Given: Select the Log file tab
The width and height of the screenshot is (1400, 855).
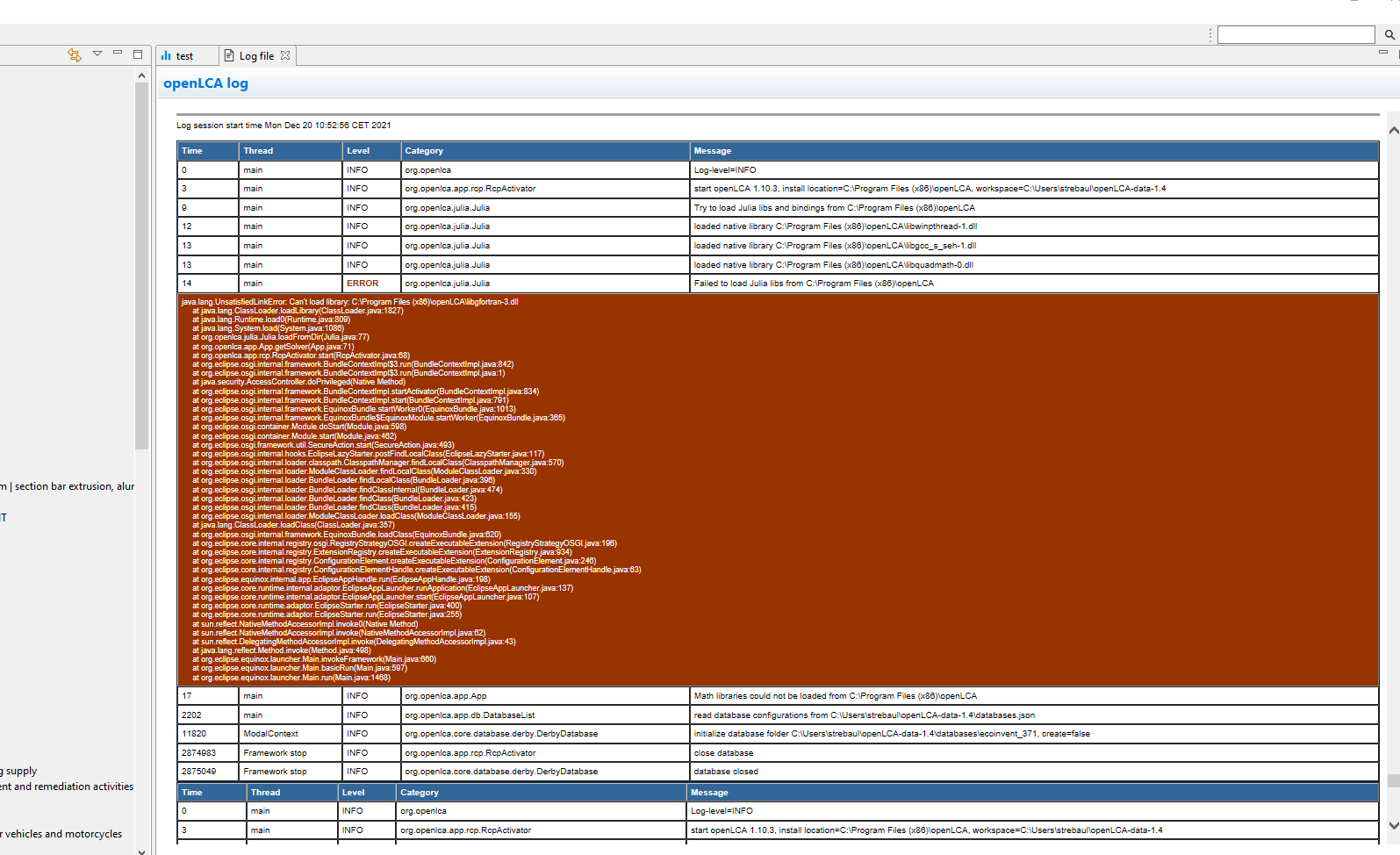Looking at the screenshot, I should [x=255, y=56].
